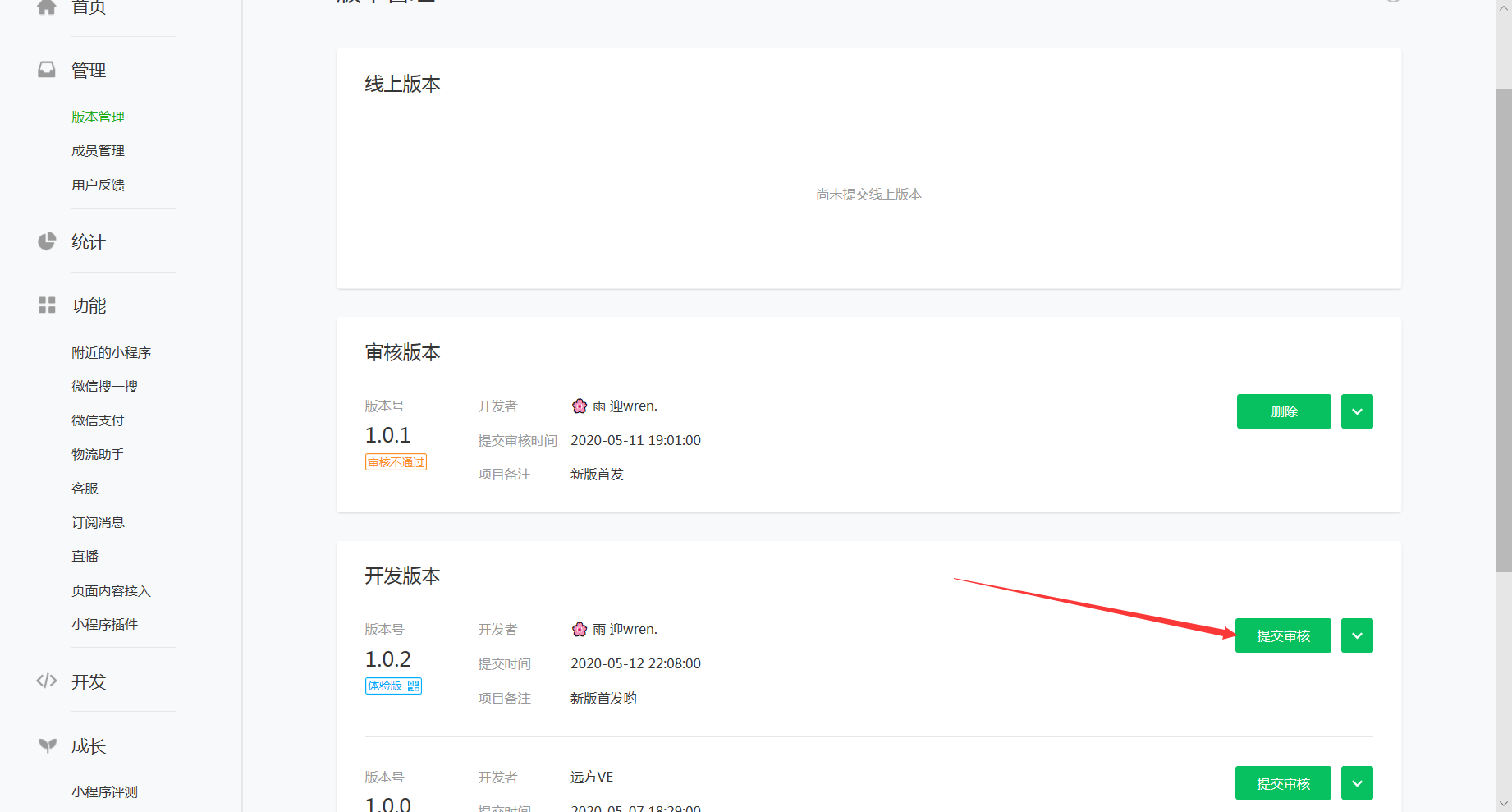Viewport: 1512px width, 812px height.
Task: Click the 开发 code brackets icon
Action: click(47, 681)
